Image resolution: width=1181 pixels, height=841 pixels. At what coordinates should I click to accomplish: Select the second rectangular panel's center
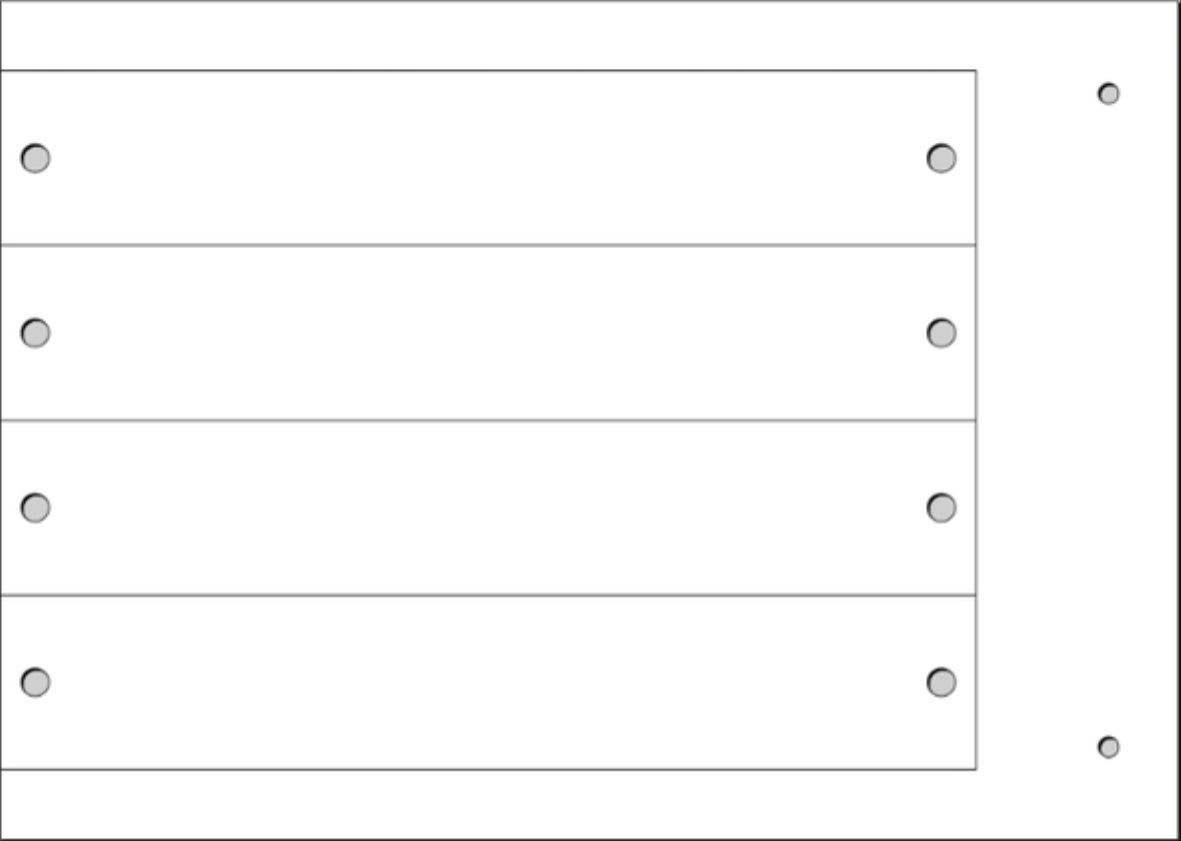point(488,333)
